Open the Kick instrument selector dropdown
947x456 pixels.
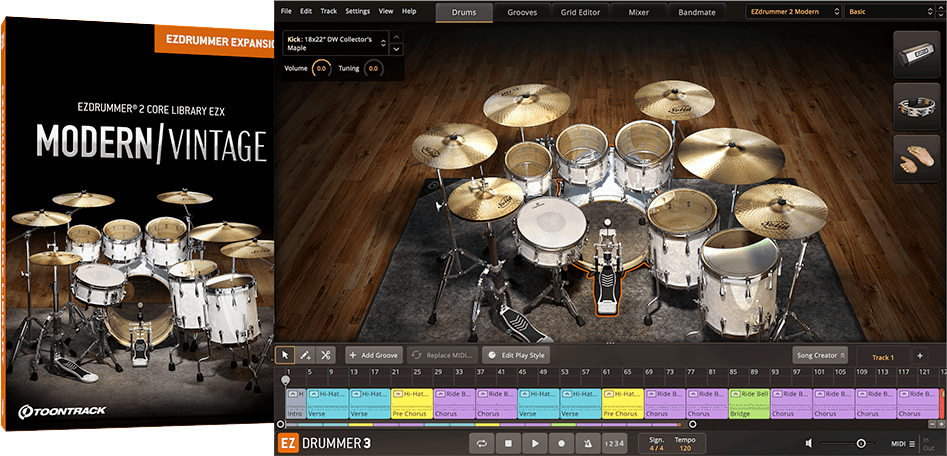click(335, 43)
